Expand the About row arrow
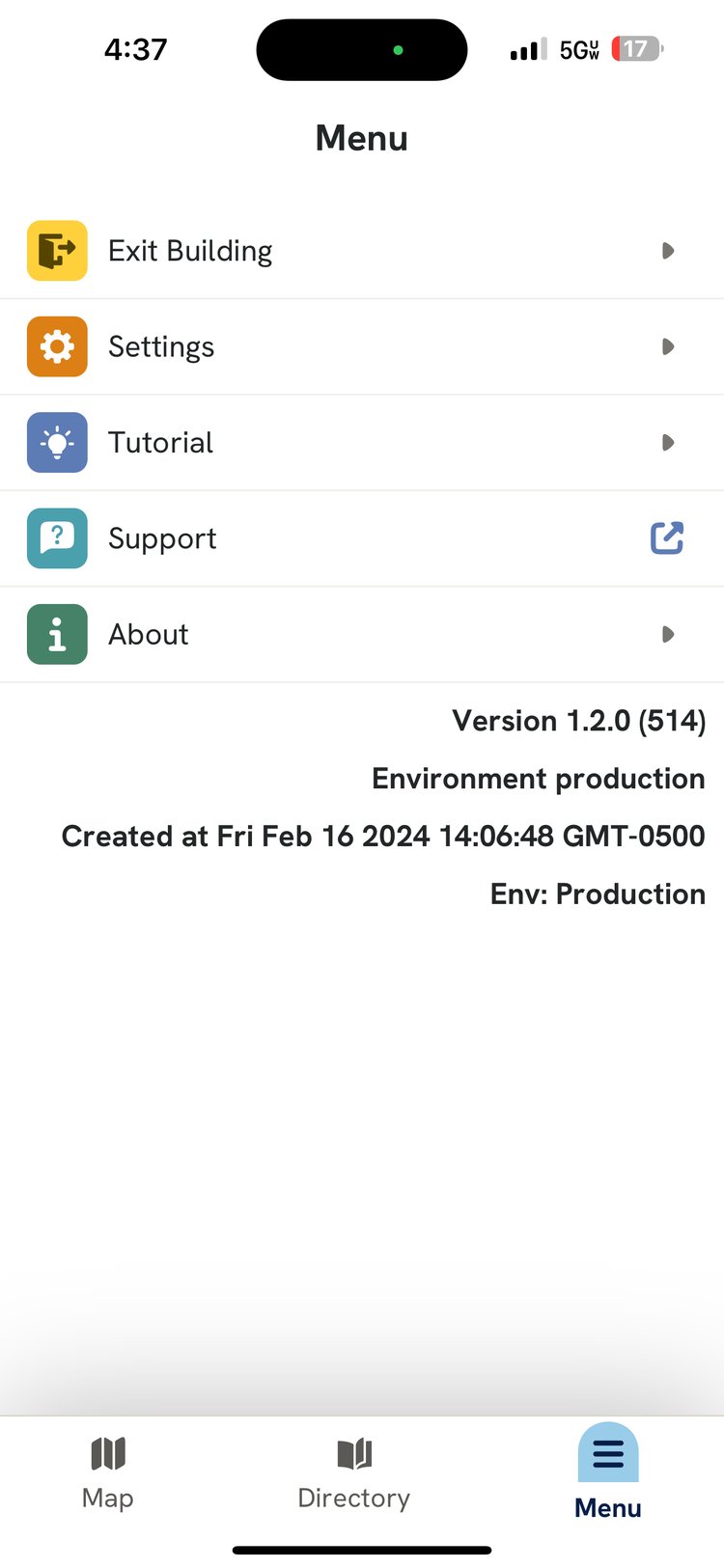The width and height of the screenshot is (724, 1568). [x=667, y=634]
